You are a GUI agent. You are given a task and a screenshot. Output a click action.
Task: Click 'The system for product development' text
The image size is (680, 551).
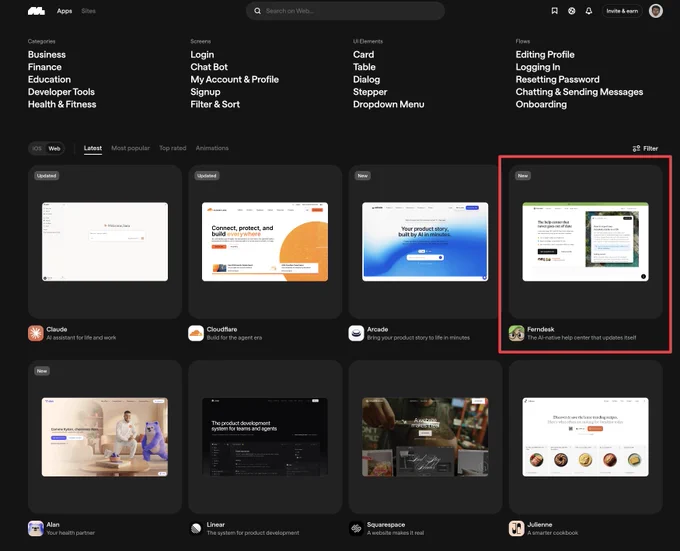[253, 533]
